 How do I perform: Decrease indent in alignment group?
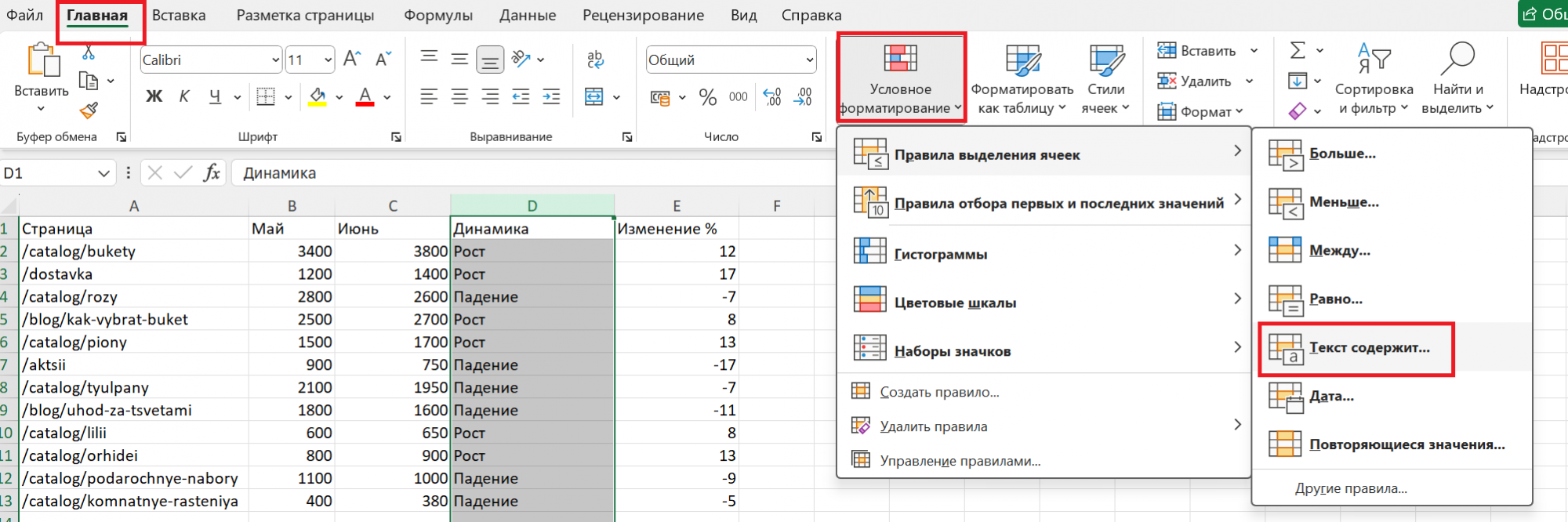point(521,97)
